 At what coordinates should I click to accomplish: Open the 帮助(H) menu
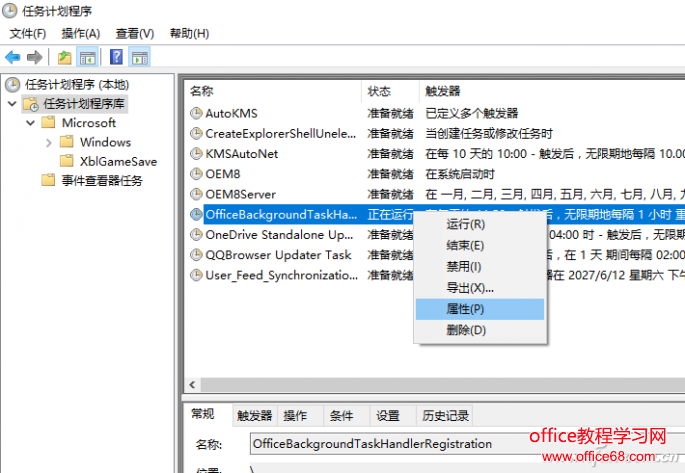click(189, 34)
